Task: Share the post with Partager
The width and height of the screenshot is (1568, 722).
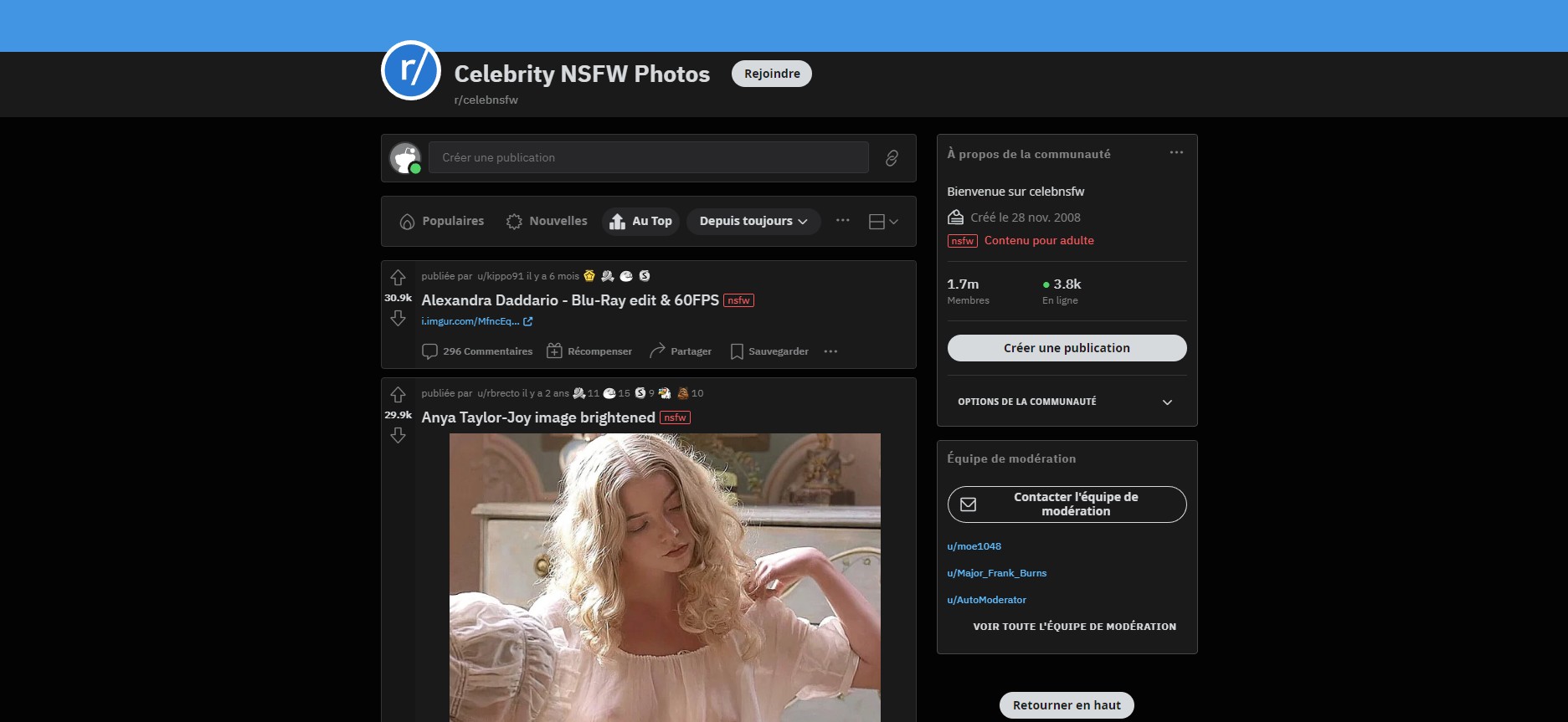Action: click(x=681, y=351)
